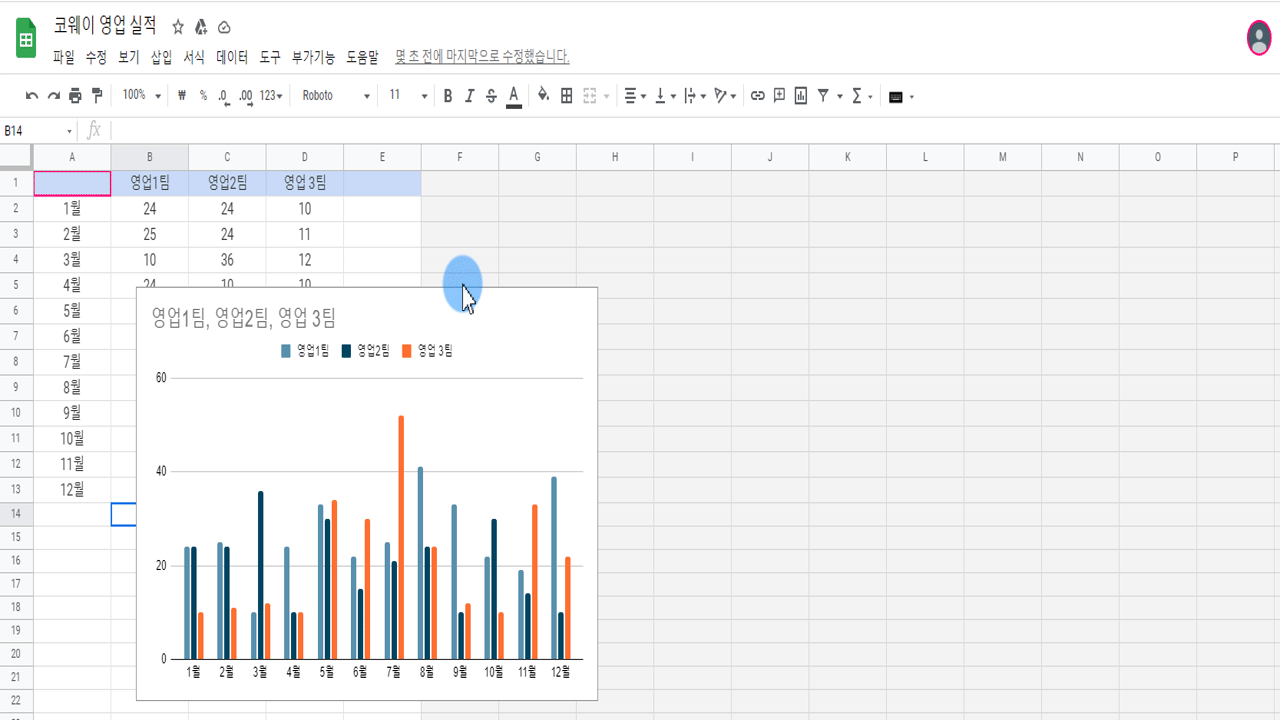1280x720 pixels.
Task: Open the 보기 menu
Action: [129, 58]
